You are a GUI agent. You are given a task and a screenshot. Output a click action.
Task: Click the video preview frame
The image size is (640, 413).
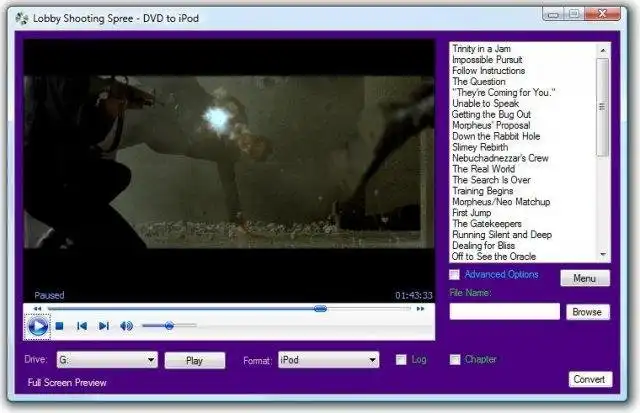coord(229,162)
